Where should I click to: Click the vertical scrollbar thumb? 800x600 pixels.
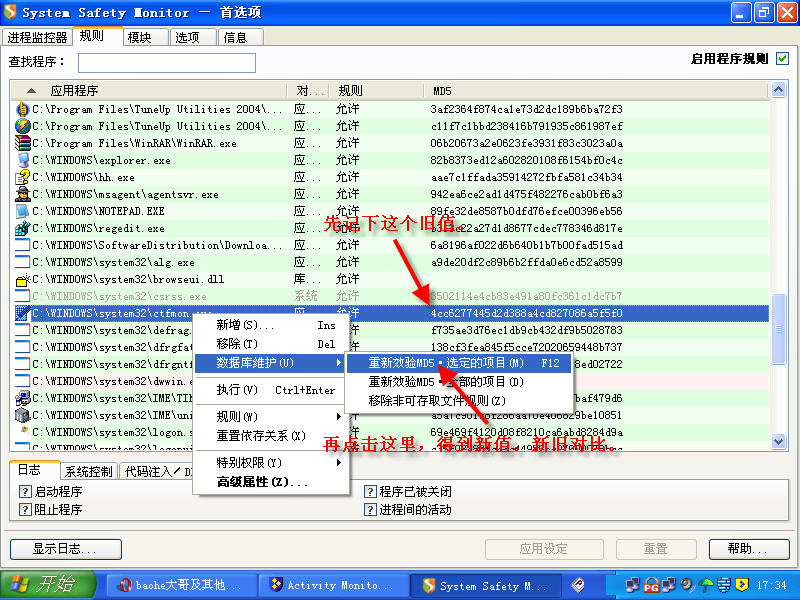tap(778, 329)
